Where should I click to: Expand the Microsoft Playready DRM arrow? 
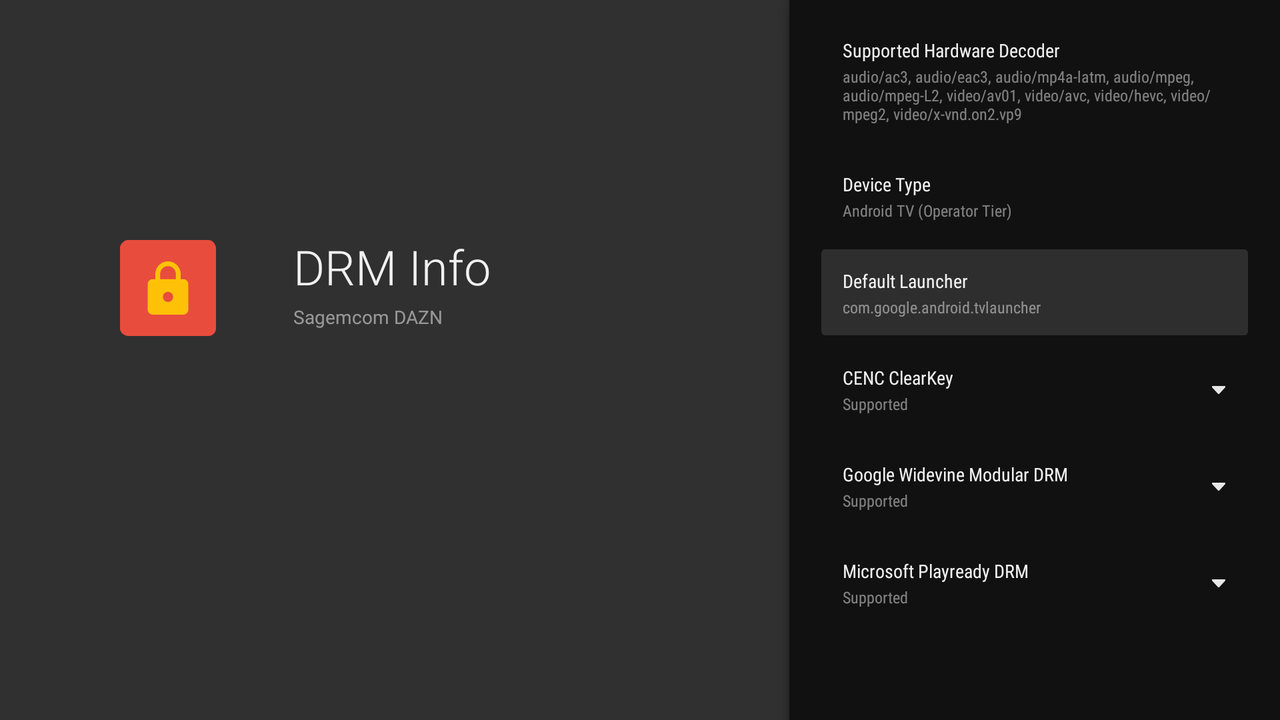[x=1218, y=583]
